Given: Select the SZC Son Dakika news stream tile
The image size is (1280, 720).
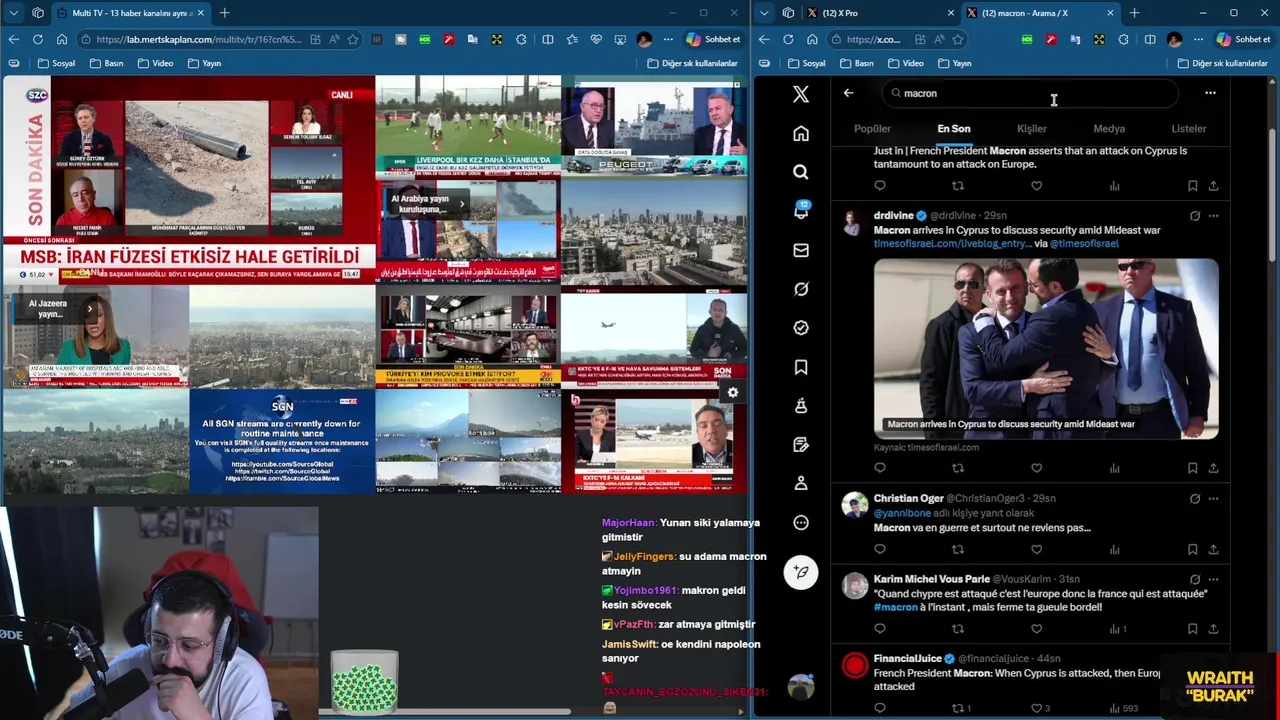Looking at the screenshot, I should click(189, 180).
